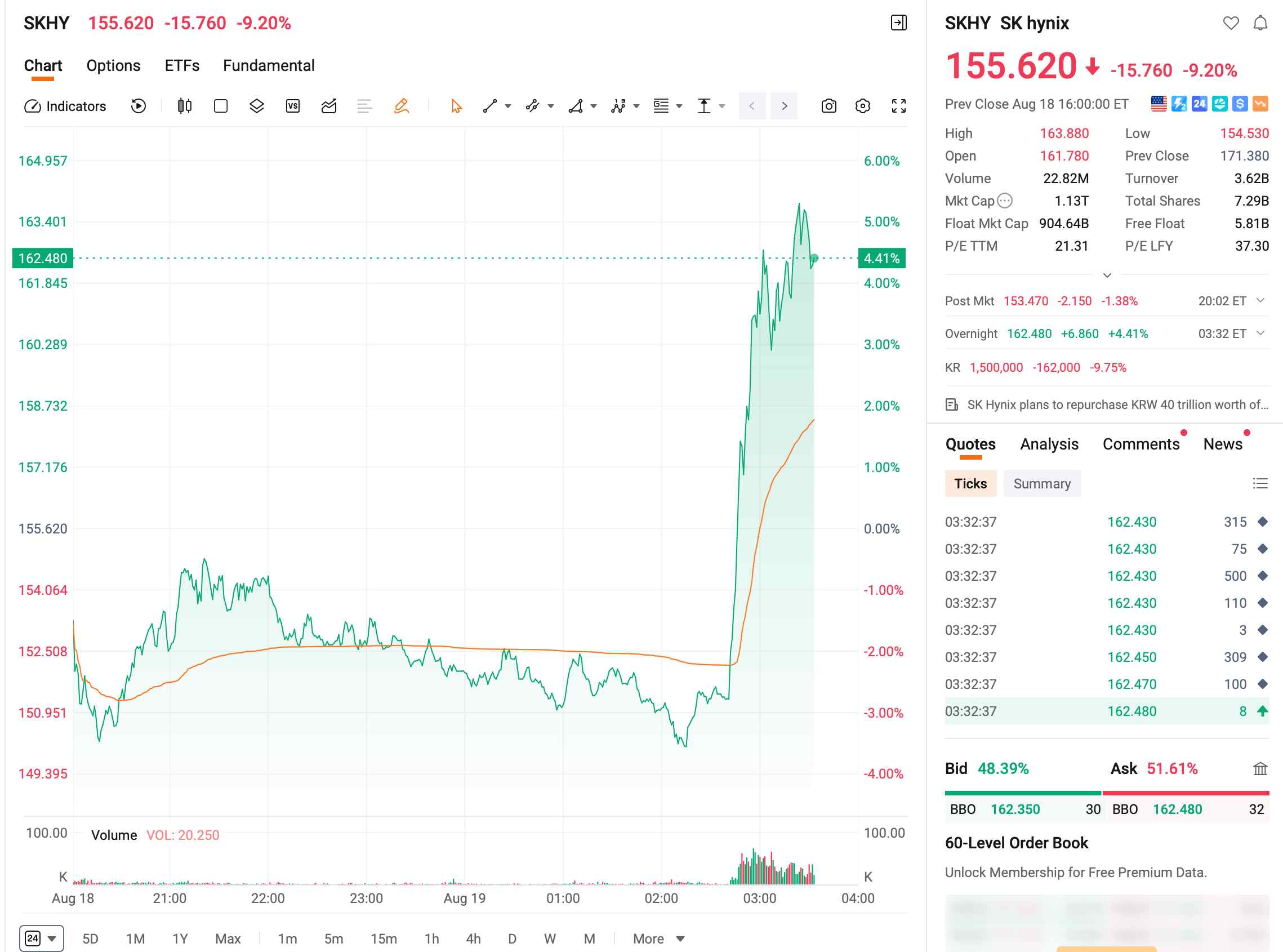Expand the Post Mkt row chevron
Image resolution: width=1283 pixels, height=952 pixels.
pos(1260,300)
